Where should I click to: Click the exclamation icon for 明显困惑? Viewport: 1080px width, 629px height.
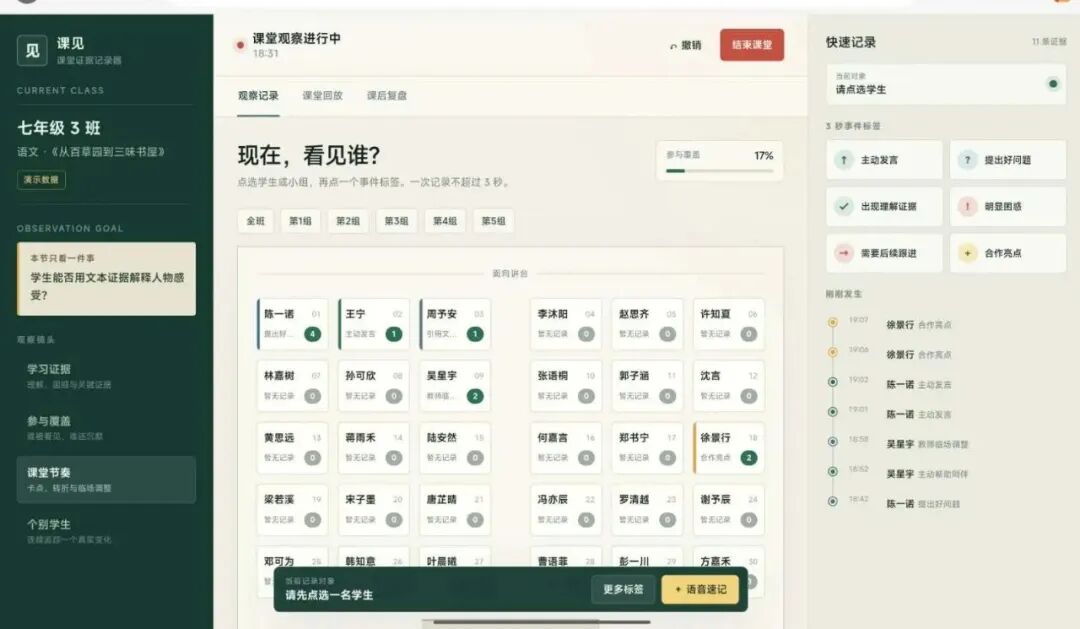[967, 206]
